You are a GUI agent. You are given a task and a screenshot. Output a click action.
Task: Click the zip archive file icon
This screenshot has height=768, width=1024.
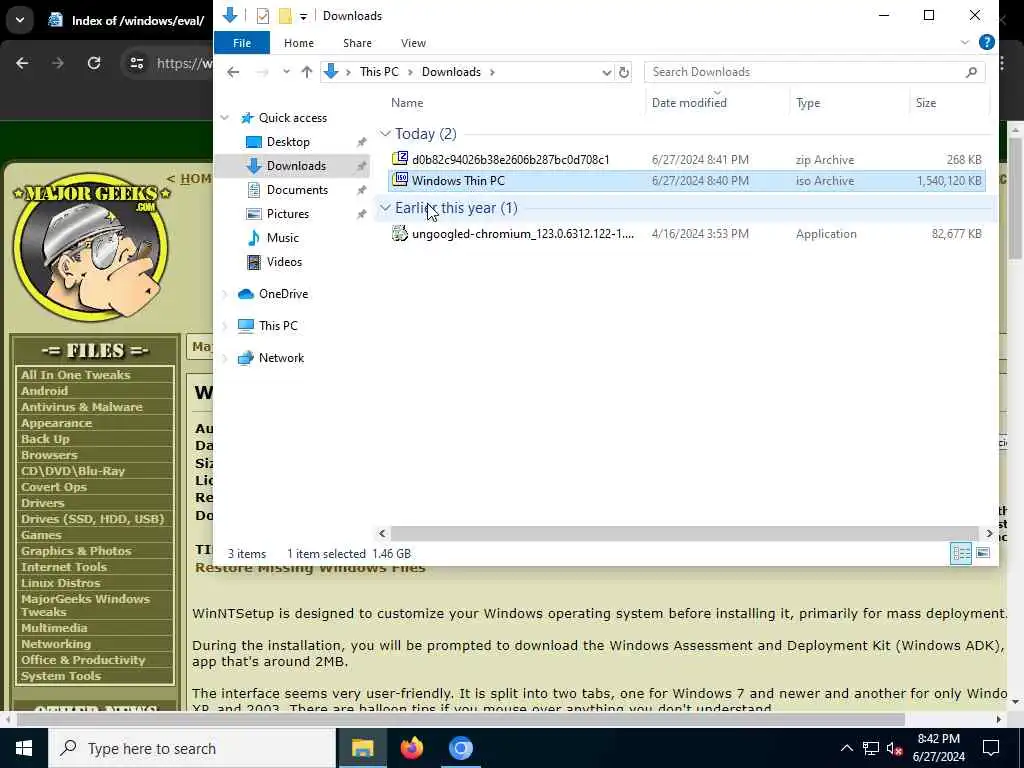click(x=400, y=159)
